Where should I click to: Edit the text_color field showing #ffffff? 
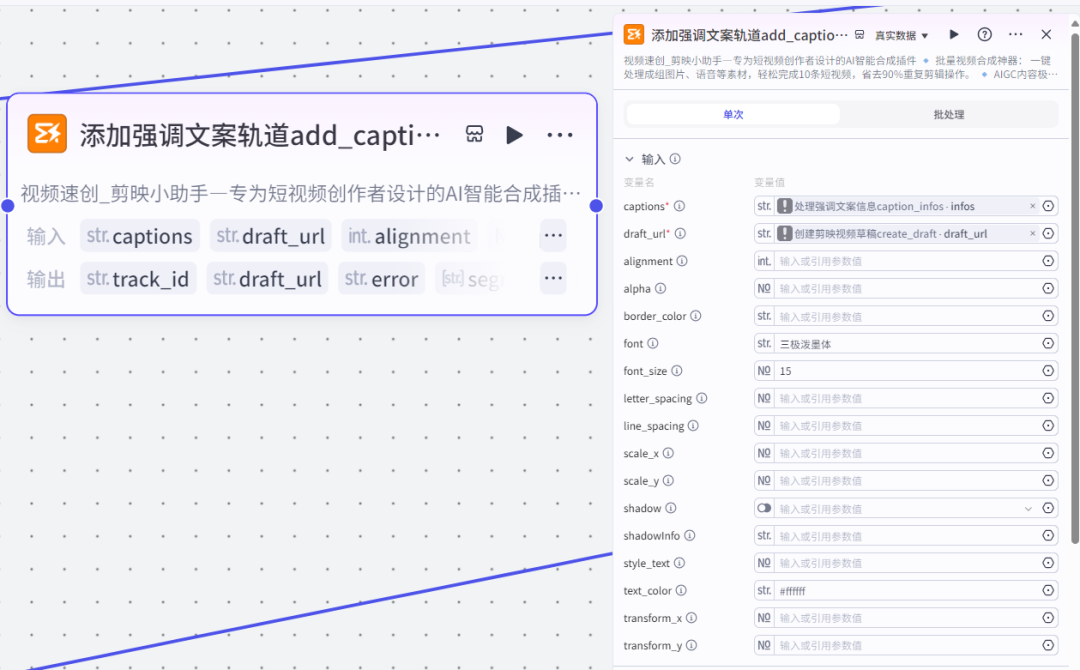[x=906, y=590]
